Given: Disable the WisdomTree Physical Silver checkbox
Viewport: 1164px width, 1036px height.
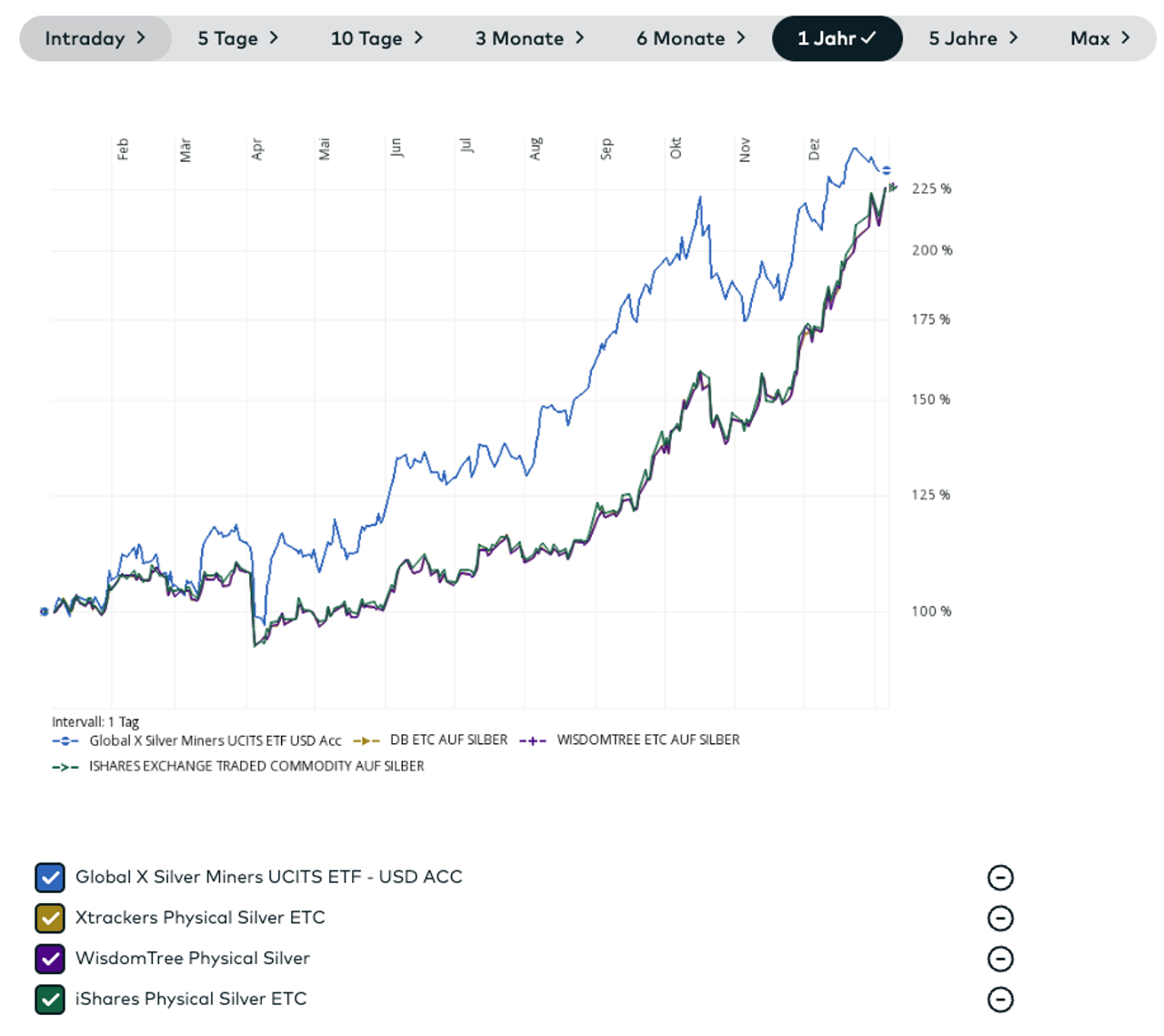Looking at the screenshot, I should [x=50, y=959].
